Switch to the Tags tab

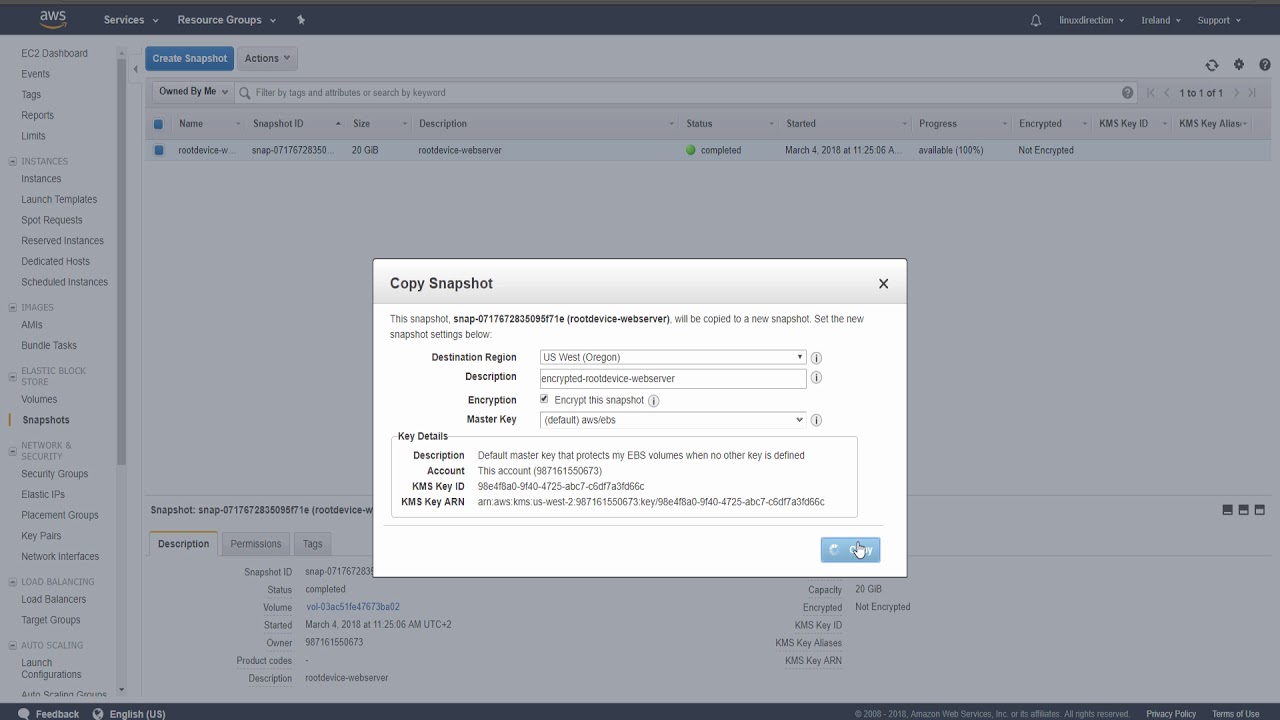(313, 544)
